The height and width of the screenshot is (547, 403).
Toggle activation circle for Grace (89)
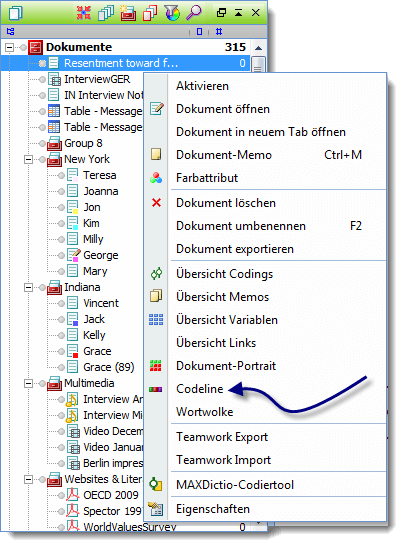[61, 367]
